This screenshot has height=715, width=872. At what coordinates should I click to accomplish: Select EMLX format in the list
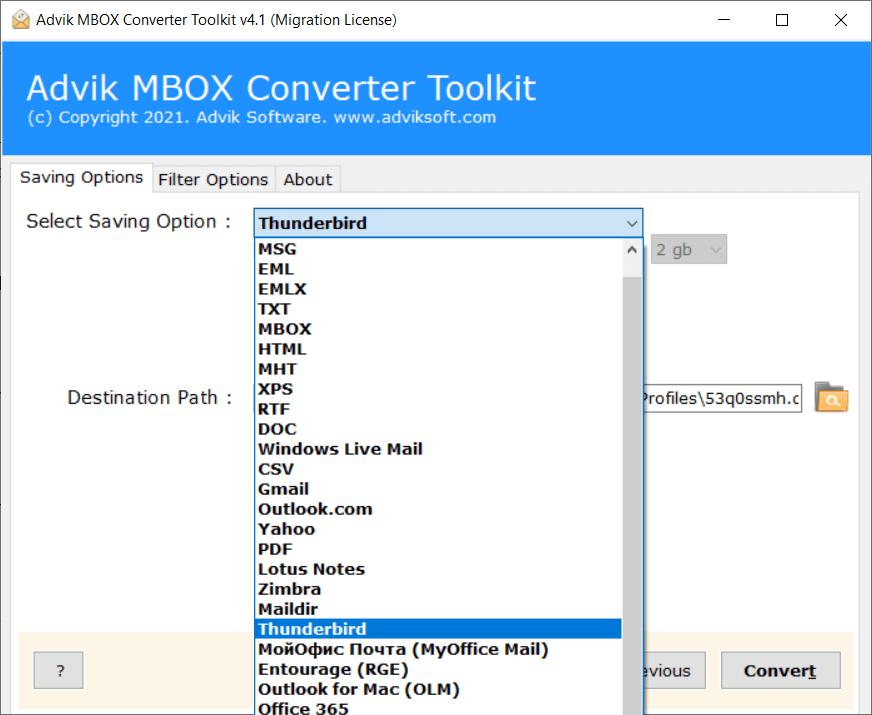438,289
